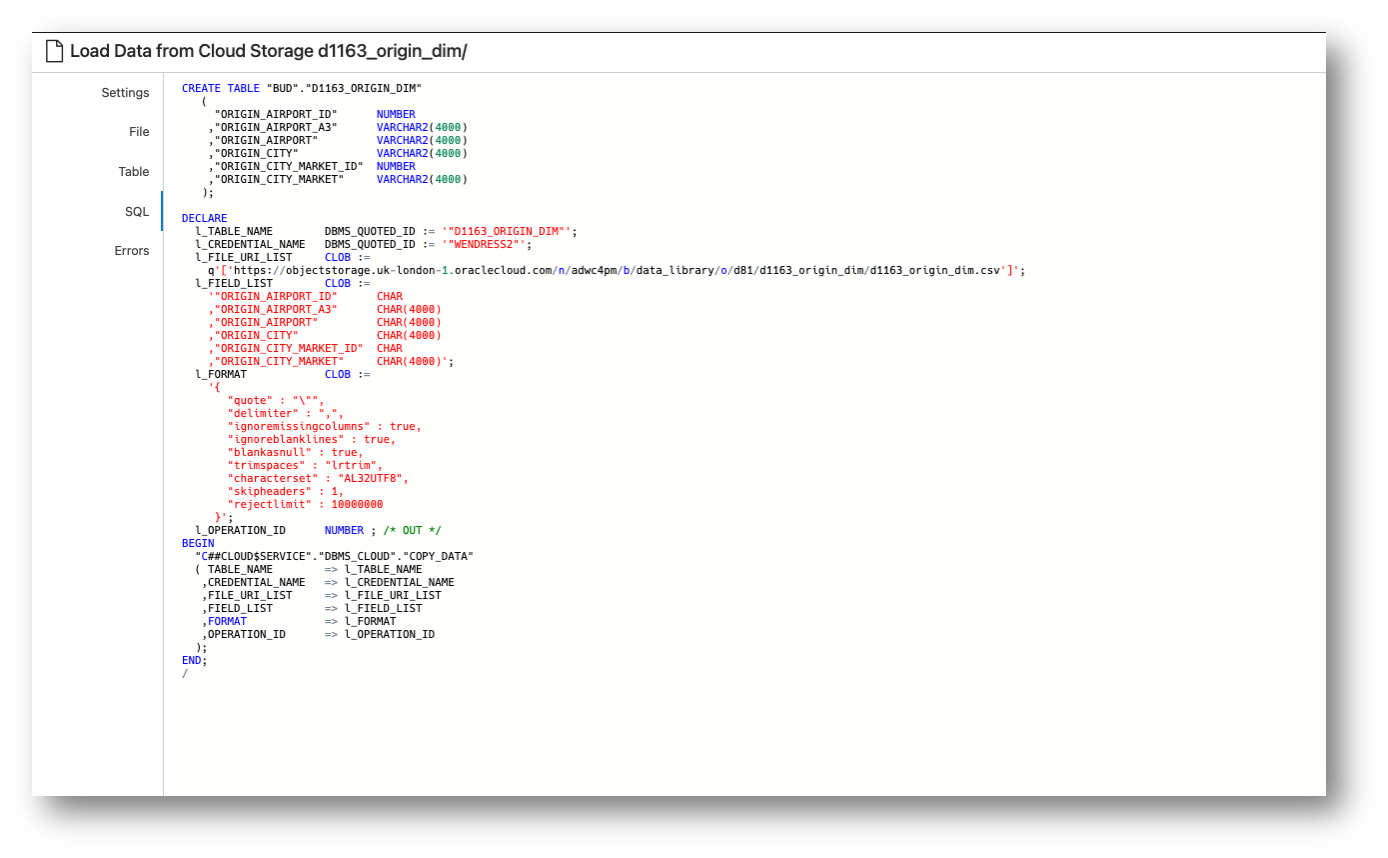Image resolution: width=1388 pixels, height=858 pixels.
Task: Open the File tab
Action: 139,131
